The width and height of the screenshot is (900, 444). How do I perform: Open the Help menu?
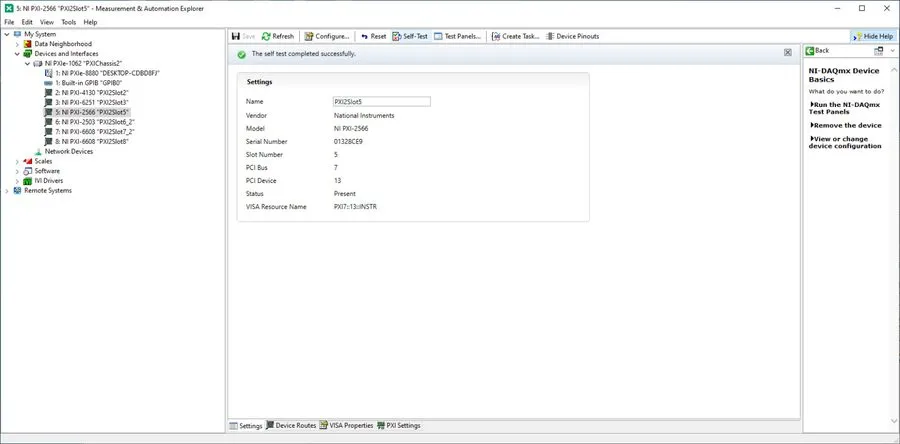click(90, 22)
